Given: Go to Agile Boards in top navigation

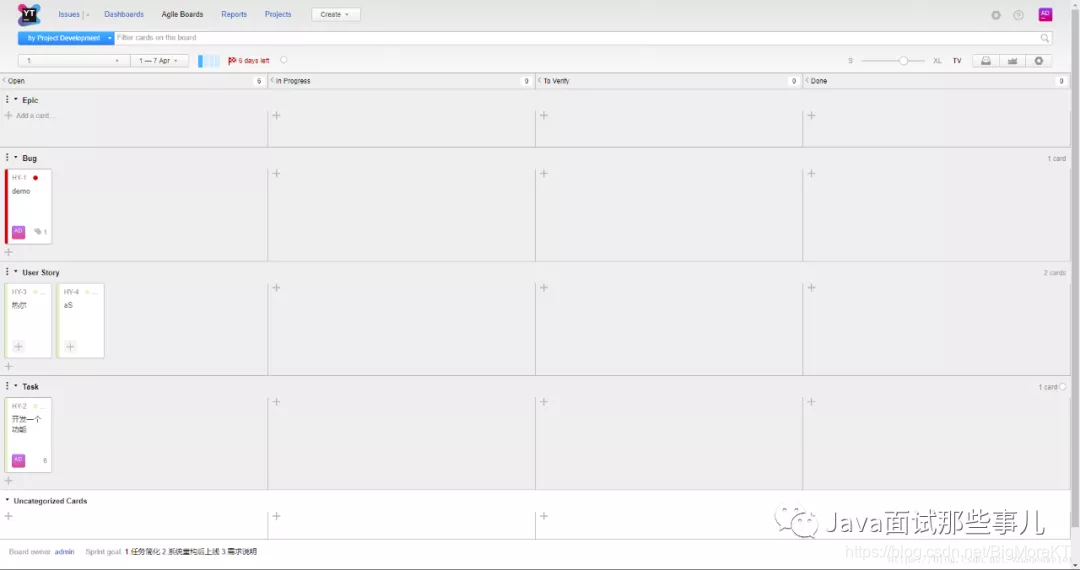Looking at the screenshot, I should 183,14.
